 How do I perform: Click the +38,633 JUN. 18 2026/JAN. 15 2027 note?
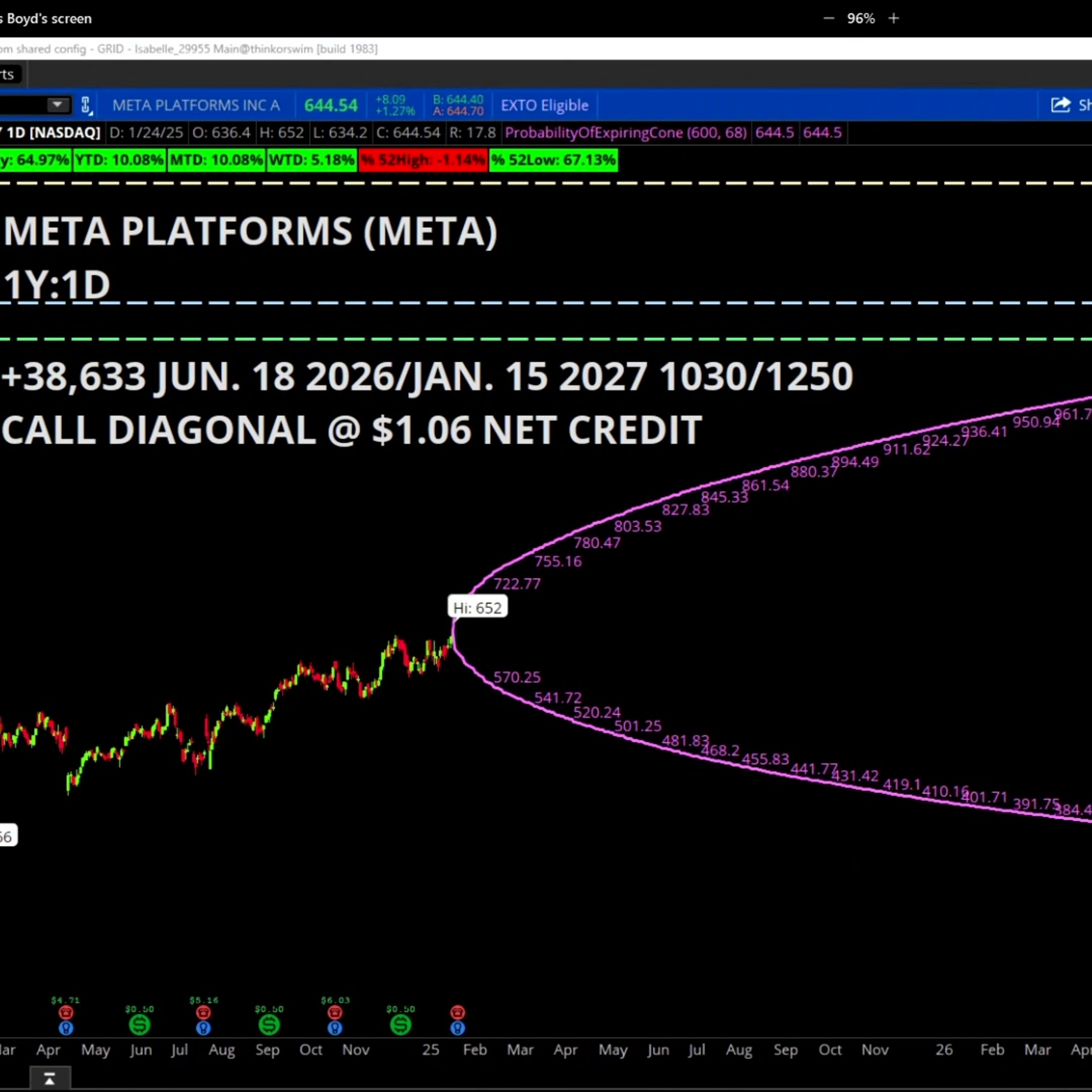(427, 376)
